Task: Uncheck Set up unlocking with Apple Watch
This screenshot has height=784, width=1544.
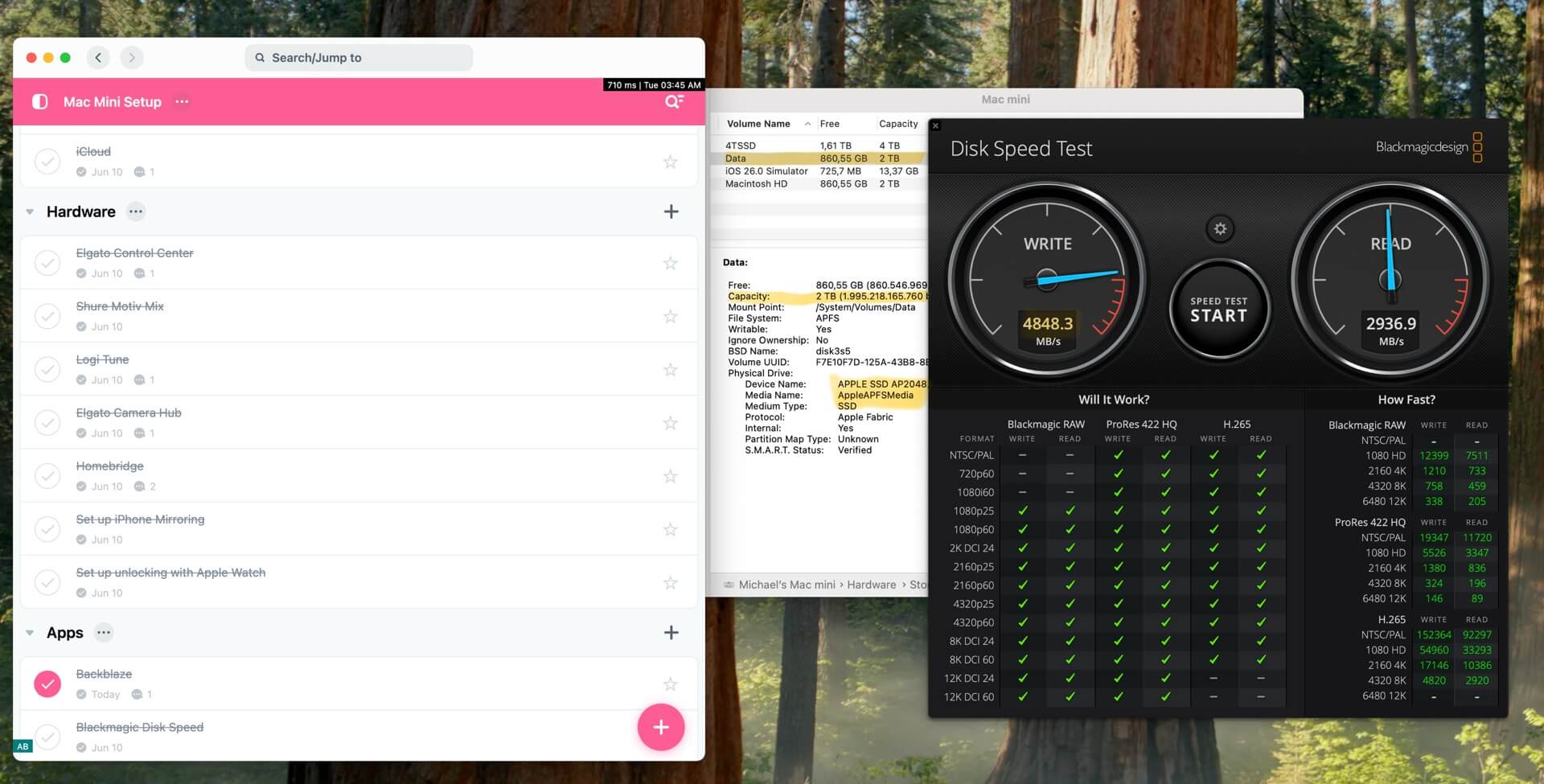Action: point(47,582)
